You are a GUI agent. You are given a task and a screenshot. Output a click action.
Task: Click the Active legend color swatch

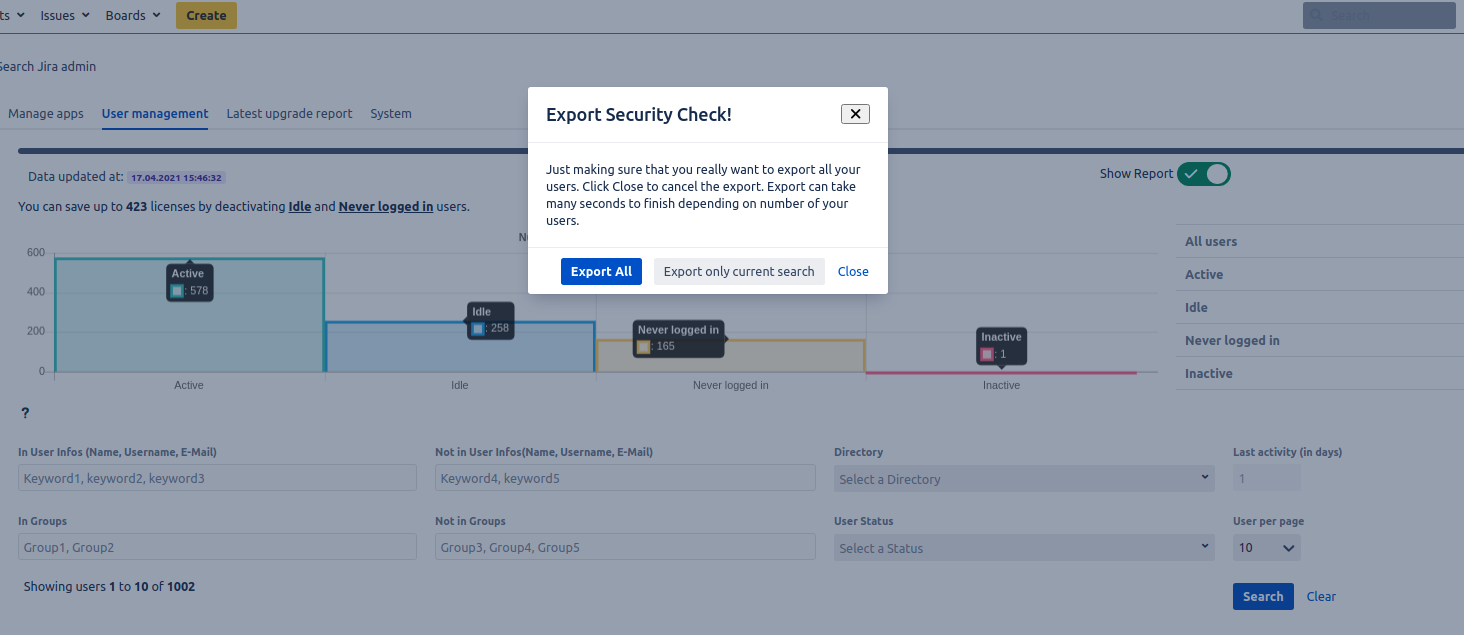(177, 291)
